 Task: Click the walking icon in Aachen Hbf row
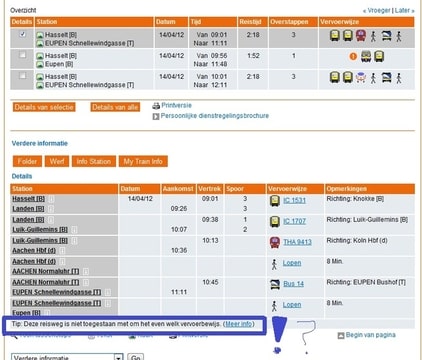[274, 264]
